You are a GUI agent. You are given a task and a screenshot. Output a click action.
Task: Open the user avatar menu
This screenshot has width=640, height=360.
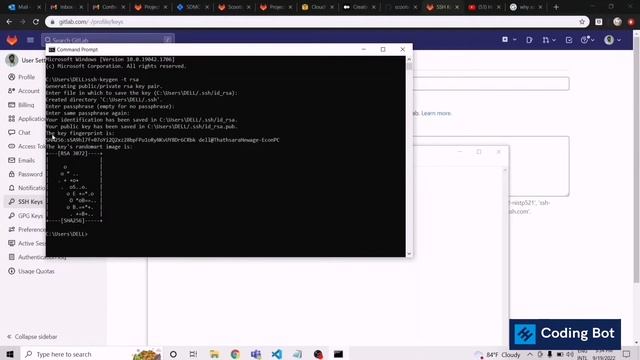coord(612,40)
